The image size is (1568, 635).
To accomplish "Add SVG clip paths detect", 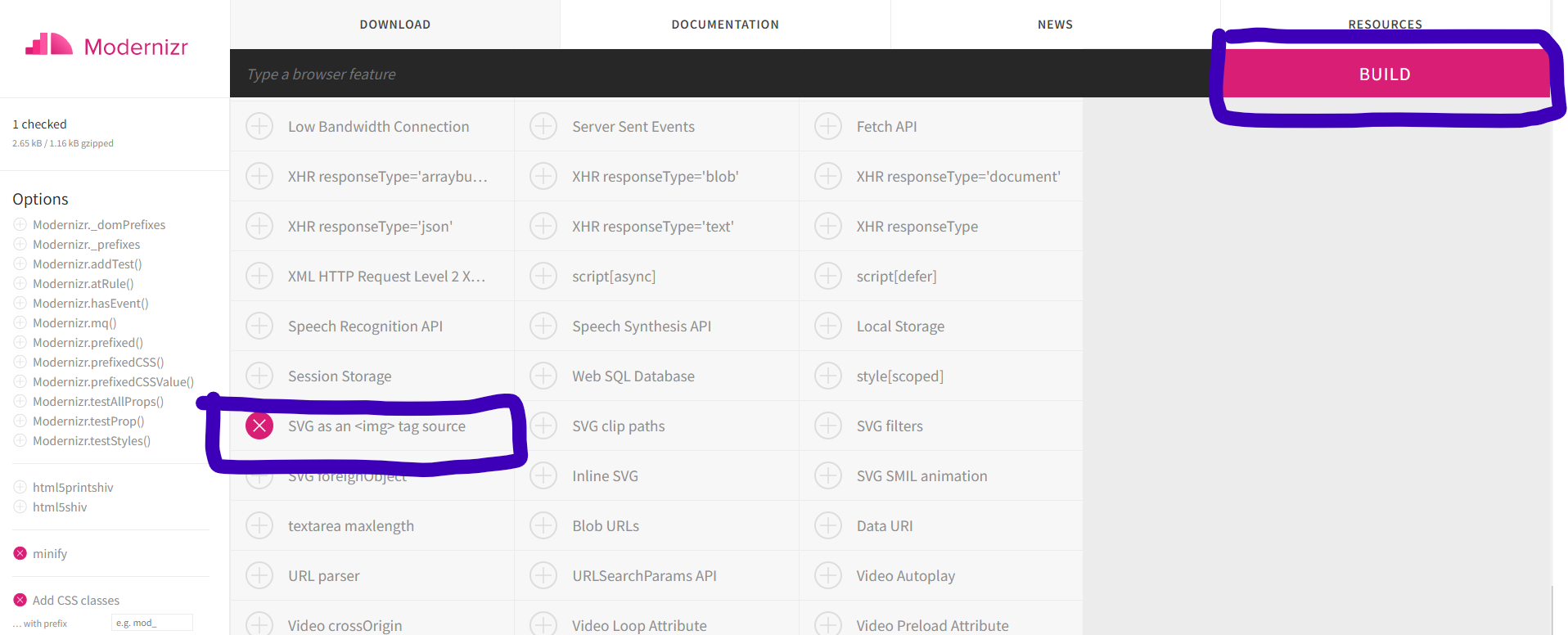I will [543, 426].
